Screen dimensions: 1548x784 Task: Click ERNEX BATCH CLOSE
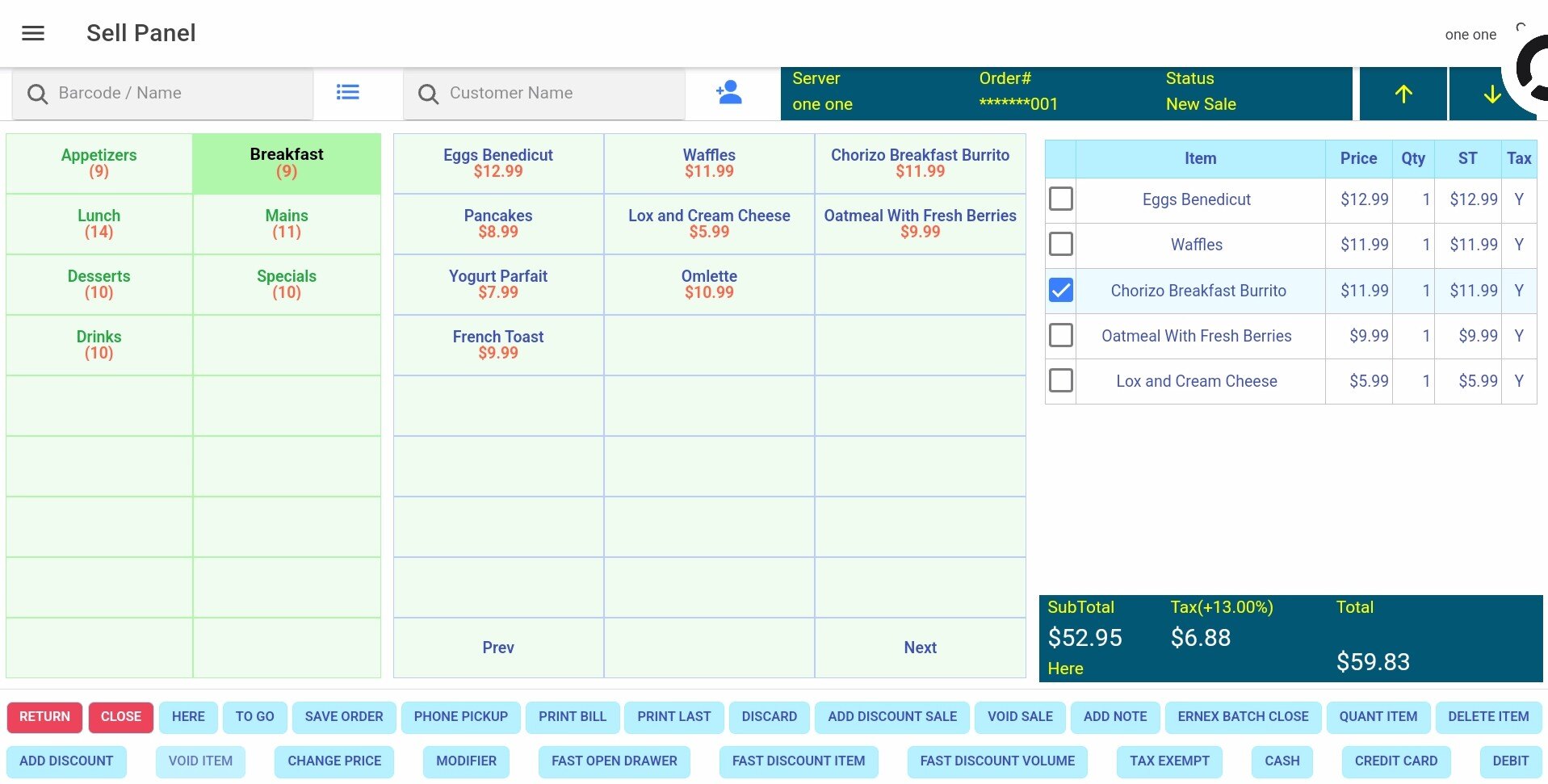click(x=1243, y=717)
